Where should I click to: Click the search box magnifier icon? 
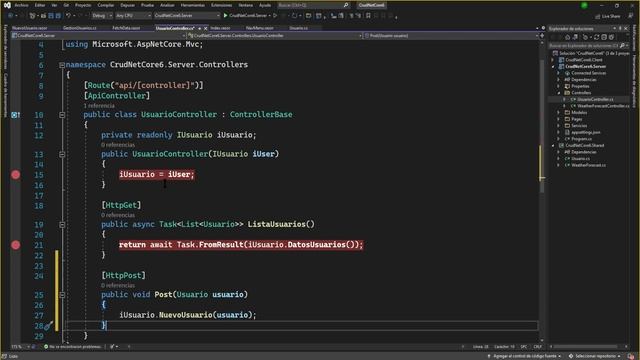pos(346,5)
